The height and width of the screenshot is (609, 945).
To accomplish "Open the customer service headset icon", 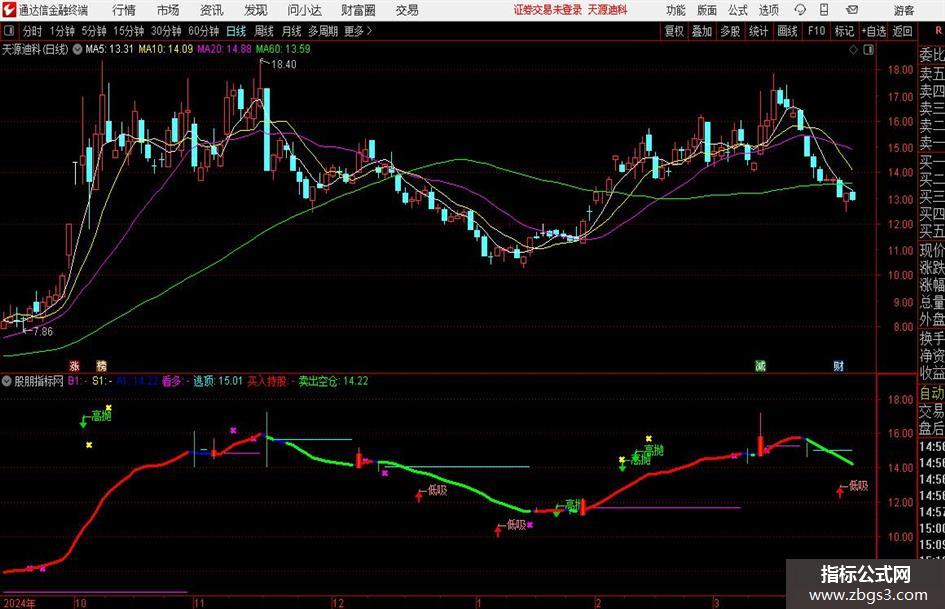I will click(x=800, y=10).
